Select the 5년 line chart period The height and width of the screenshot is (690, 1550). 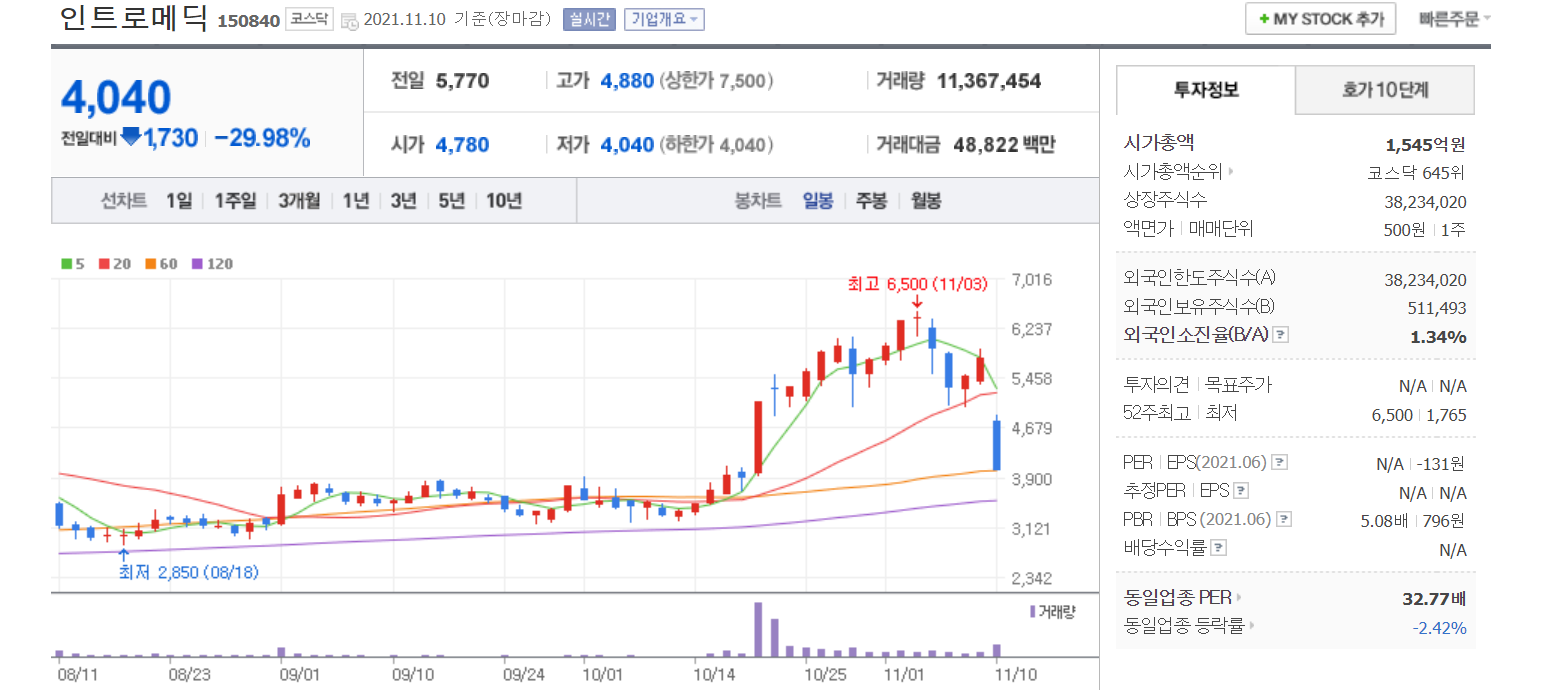tap(451, 201)
